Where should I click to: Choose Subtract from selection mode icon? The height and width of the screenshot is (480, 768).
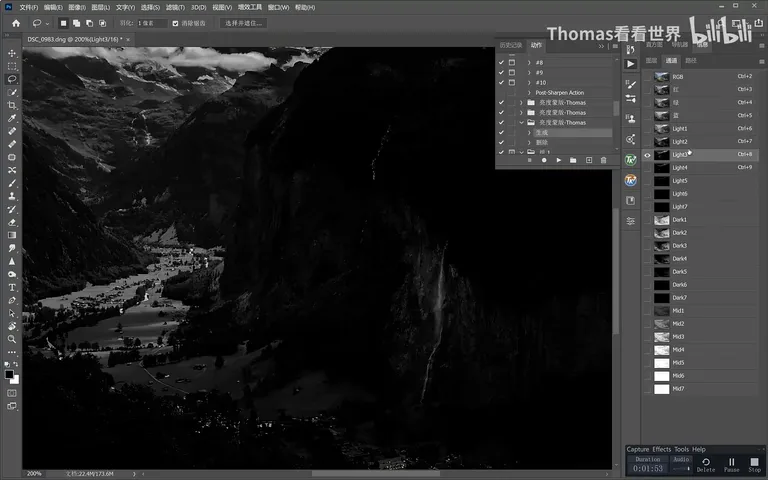click(x=89, y=23)
